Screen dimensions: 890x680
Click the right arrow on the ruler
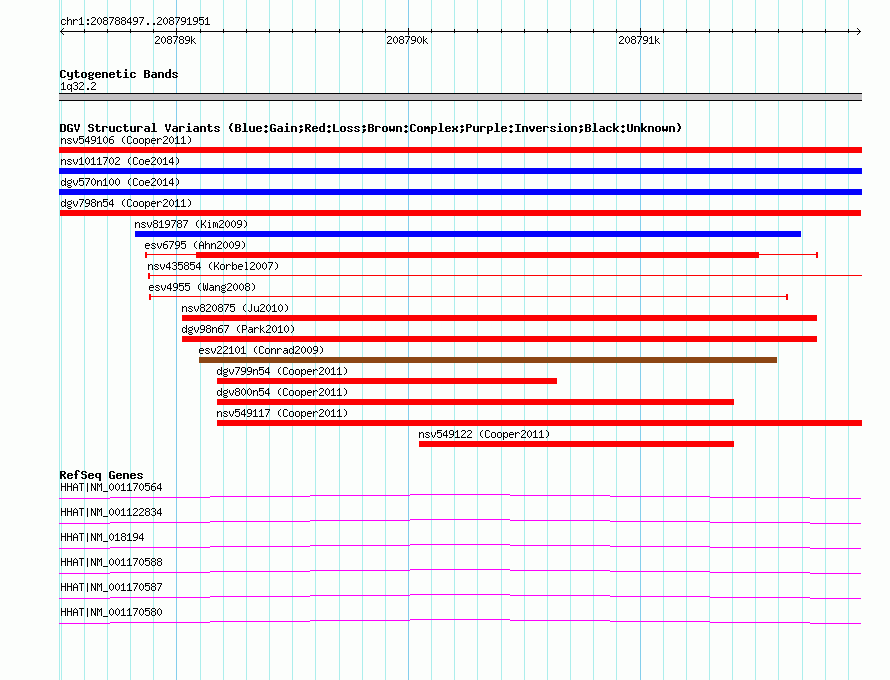click(x=858, y=31)
